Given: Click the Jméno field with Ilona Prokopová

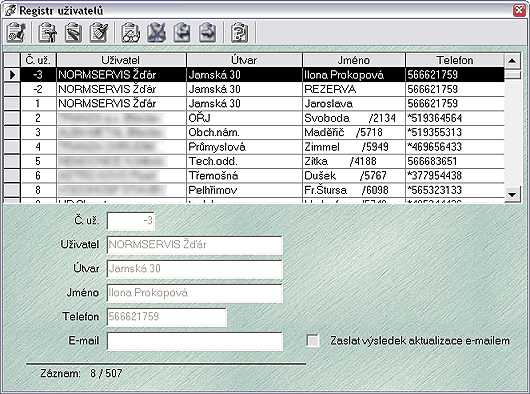Looking at the screenshot, I should 194,293.
